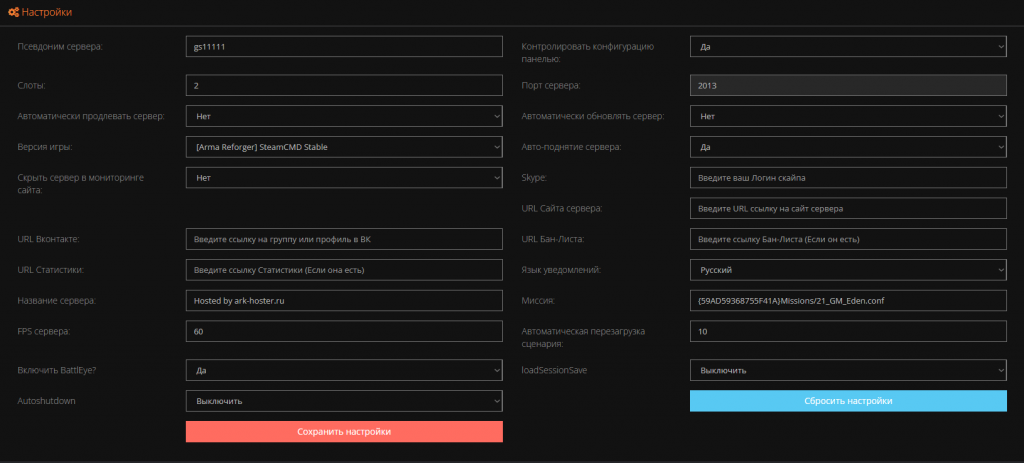Screen dimensions: 1024x463
Task: Click the Skype login input field
Action: point(848,178)
